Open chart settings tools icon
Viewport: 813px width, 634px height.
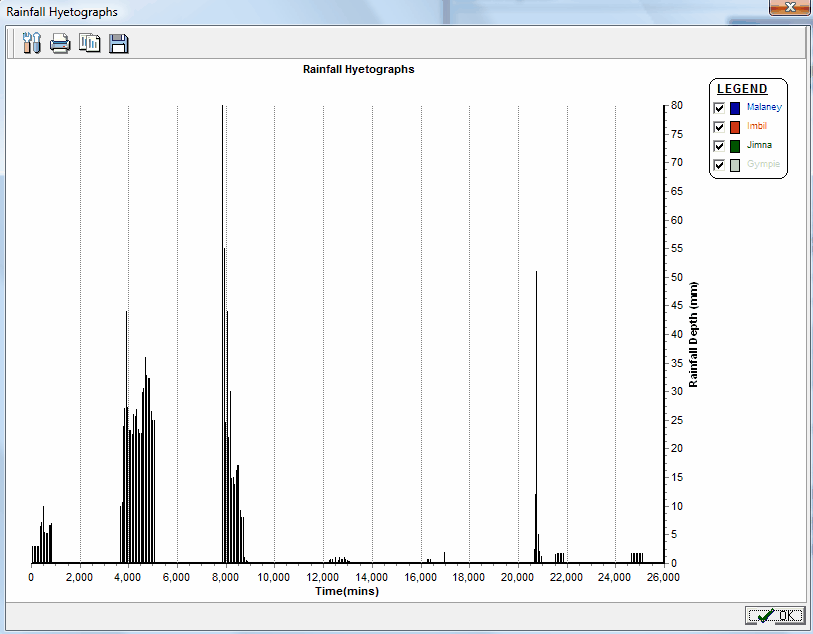(x=30, y=43)
